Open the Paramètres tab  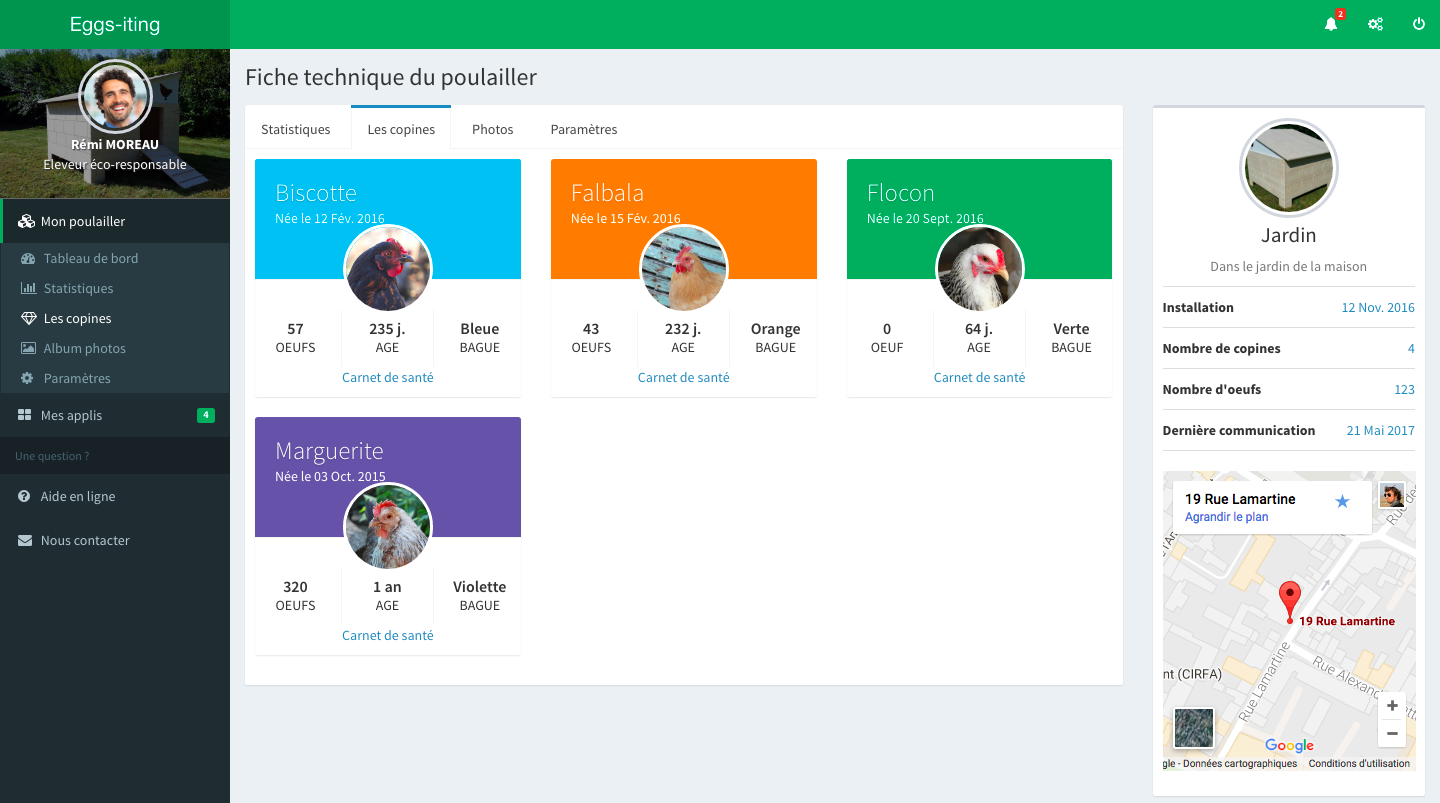(584, 129)
